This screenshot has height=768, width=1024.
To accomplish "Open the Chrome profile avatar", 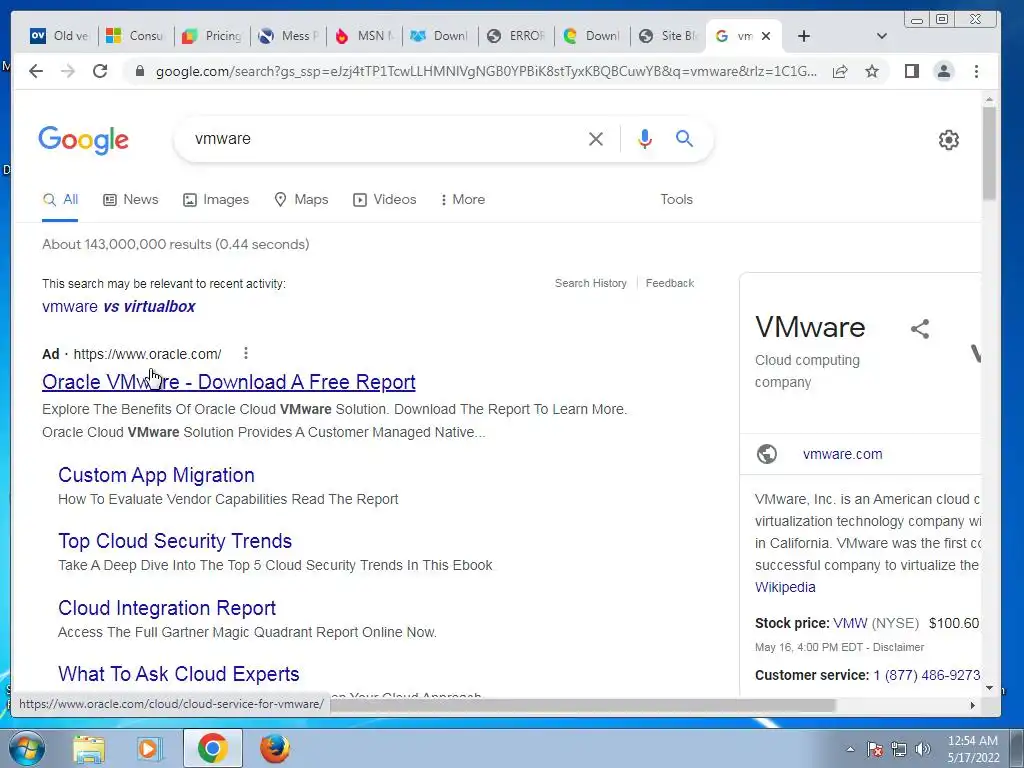I will point(944,71).
